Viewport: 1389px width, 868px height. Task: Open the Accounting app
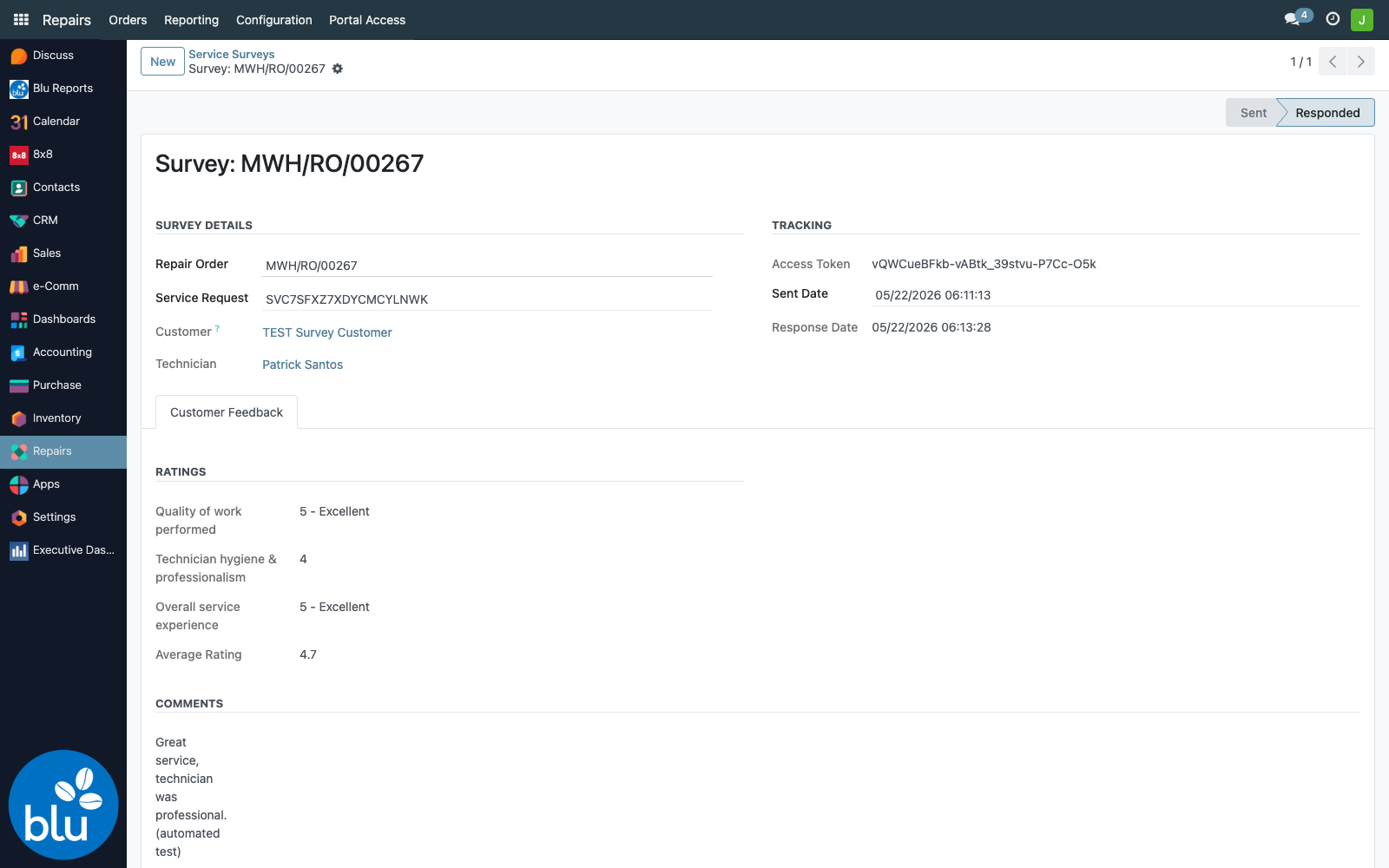[x=63, y=352]
